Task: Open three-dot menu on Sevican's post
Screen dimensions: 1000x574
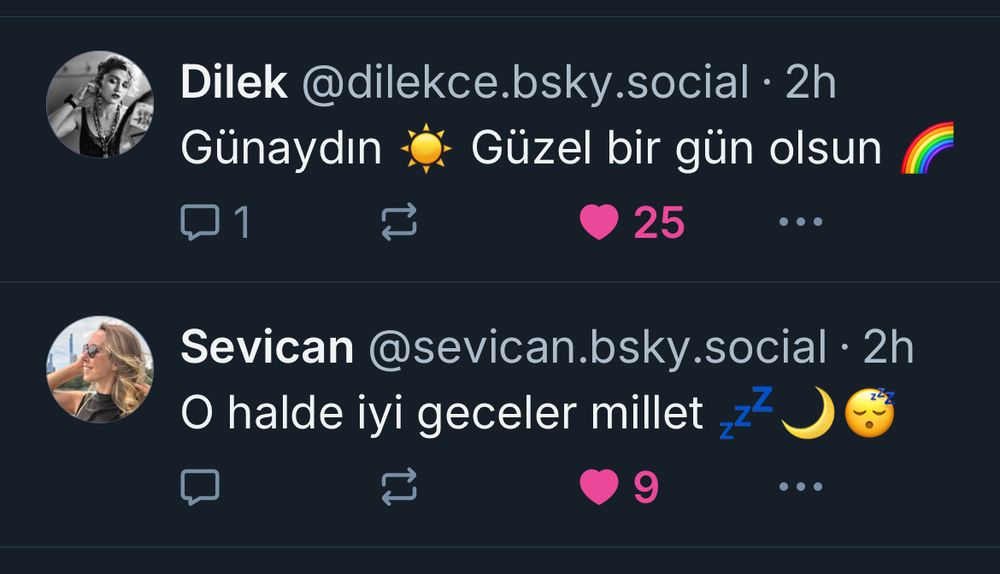Action: click(800, 487)
